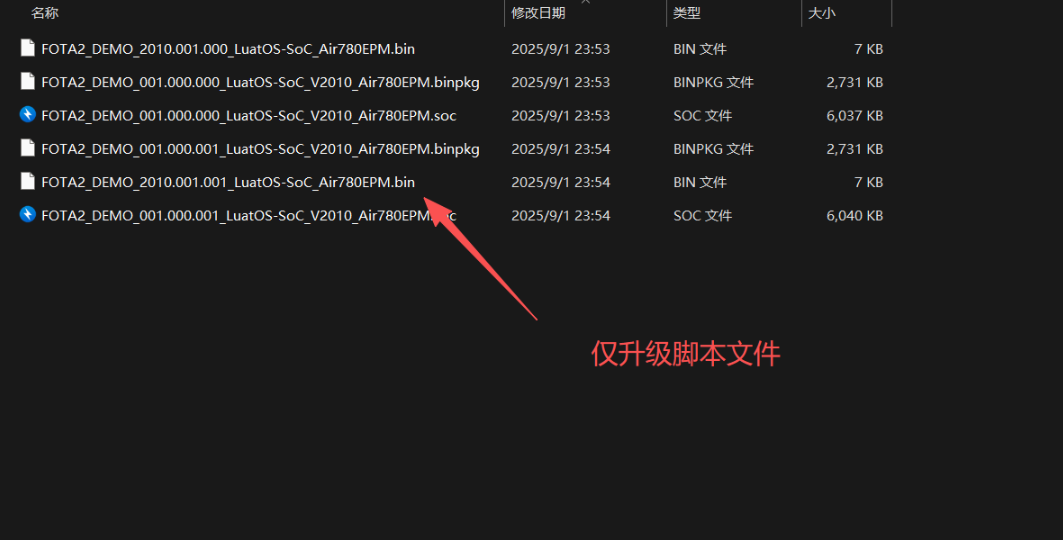Screen dimensions: 1063x540
Task: Click 7 KB size of 2010.001.000 .bin
Action: 868,49
